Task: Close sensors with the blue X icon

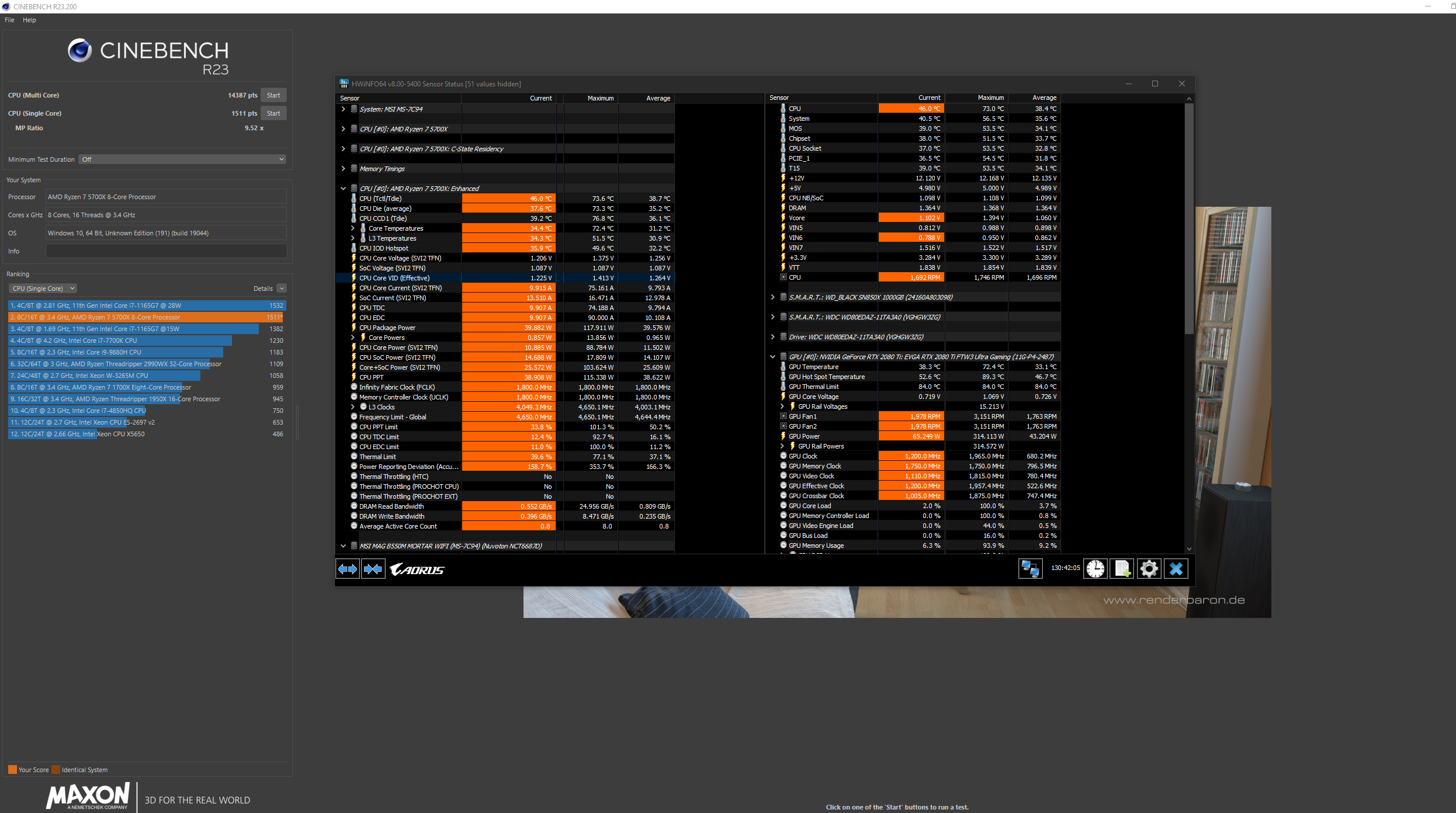Action: coord(1176,568)
